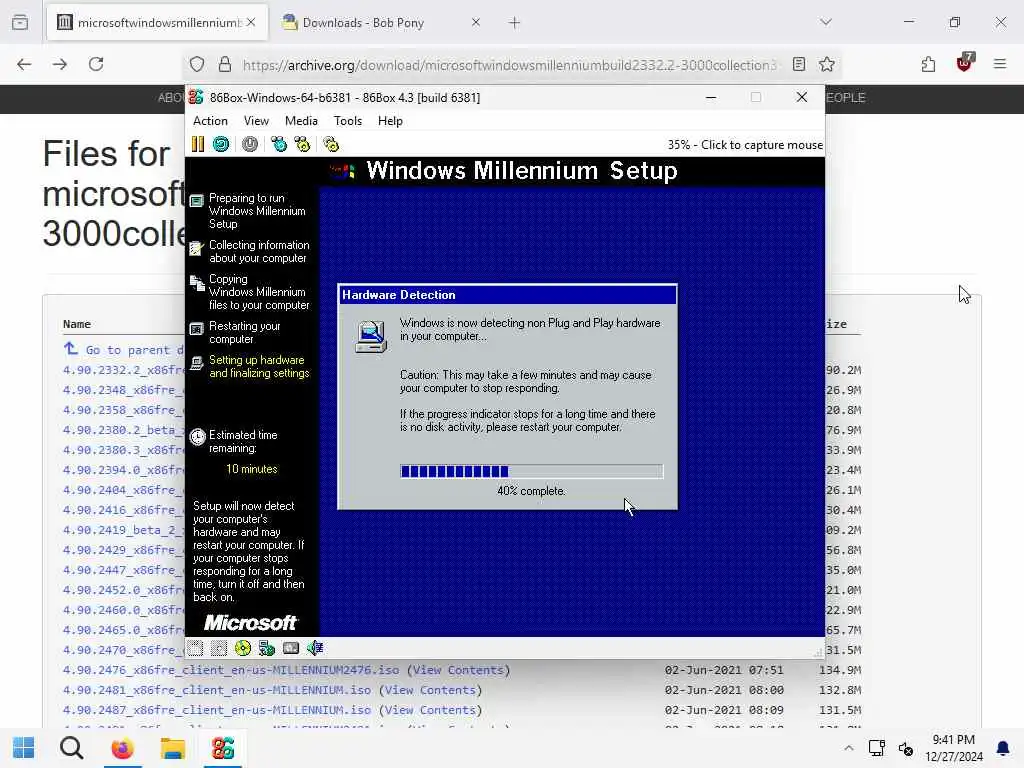Open a new browser tab
Screen dimensions: 1024x768
pyautogui.click(x=515, y=23)
